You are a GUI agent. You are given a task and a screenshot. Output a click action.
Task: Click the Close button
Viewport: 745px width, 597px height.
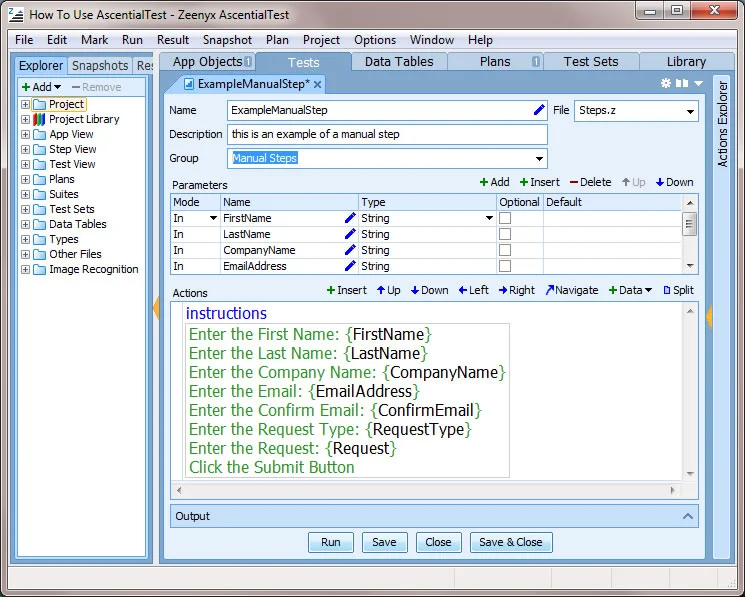pyautogui.click(x=439, y=542)
